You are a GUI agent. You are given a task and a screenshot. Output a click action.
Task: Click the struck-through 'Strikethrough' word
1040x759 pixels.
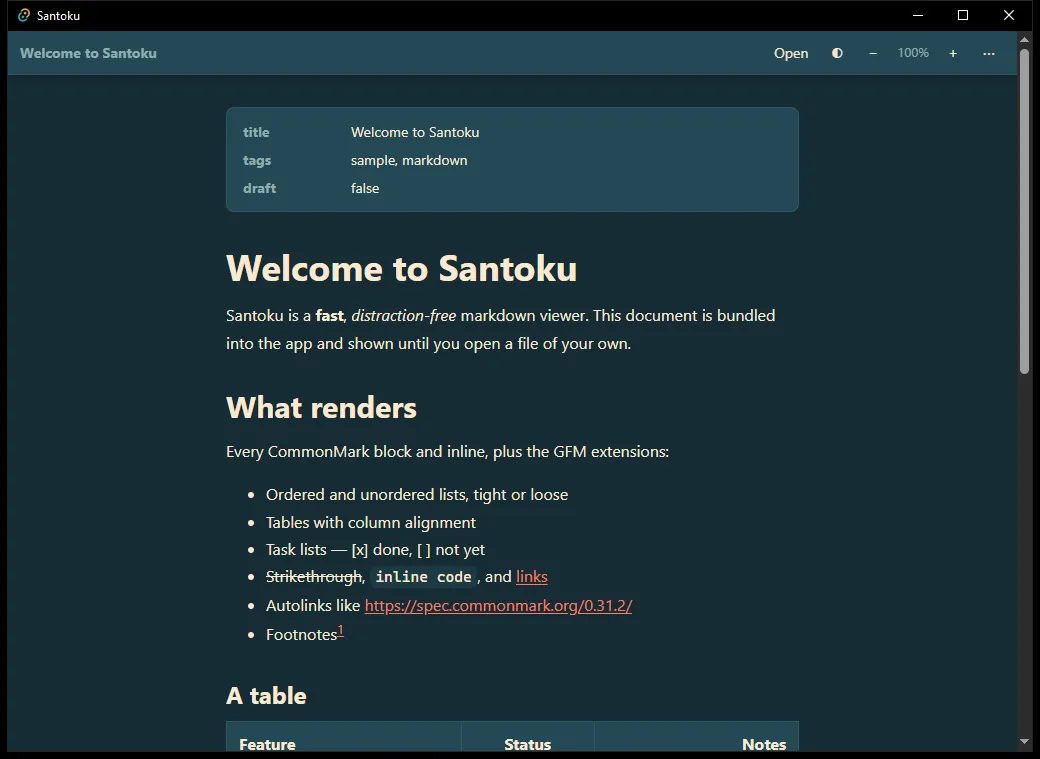coord(314,577)
